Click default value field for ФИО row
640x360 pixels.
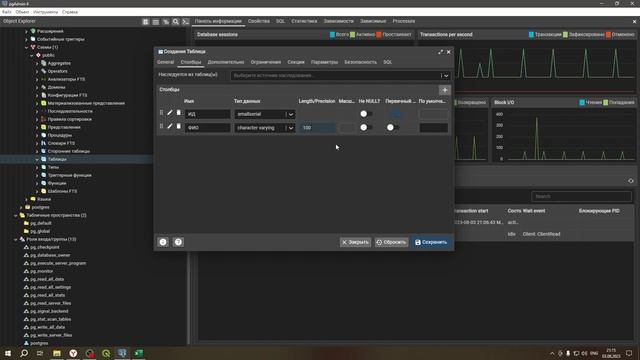coord(433,128)
